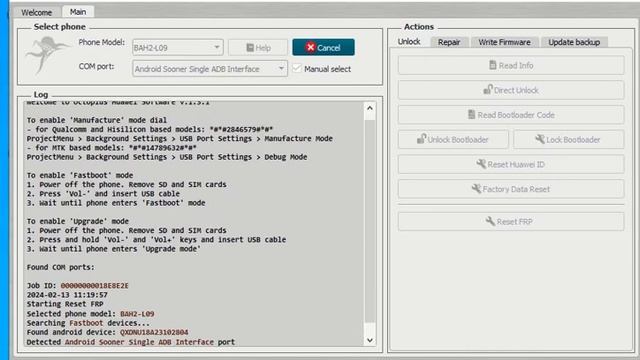Click the Help button
This screenshot has width=640, height=360.
tap(258, 48)
